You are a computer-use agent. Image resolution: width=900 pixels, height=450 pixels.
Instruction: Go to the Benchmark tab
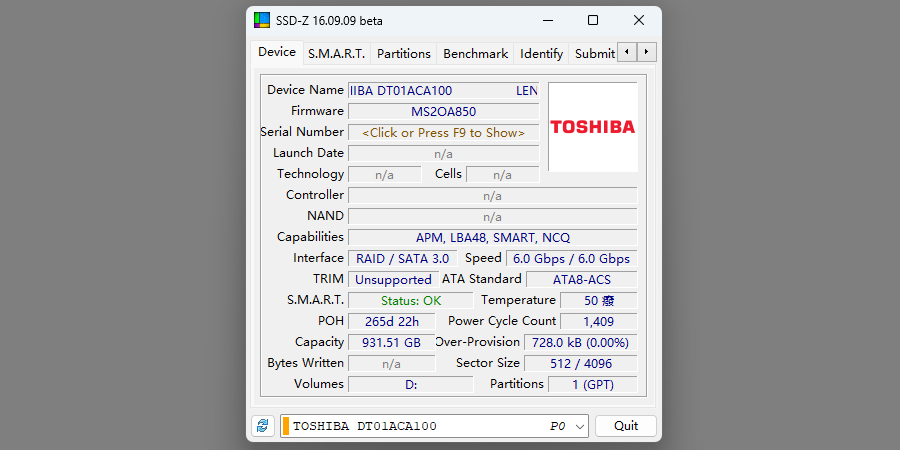coord(475,54)
